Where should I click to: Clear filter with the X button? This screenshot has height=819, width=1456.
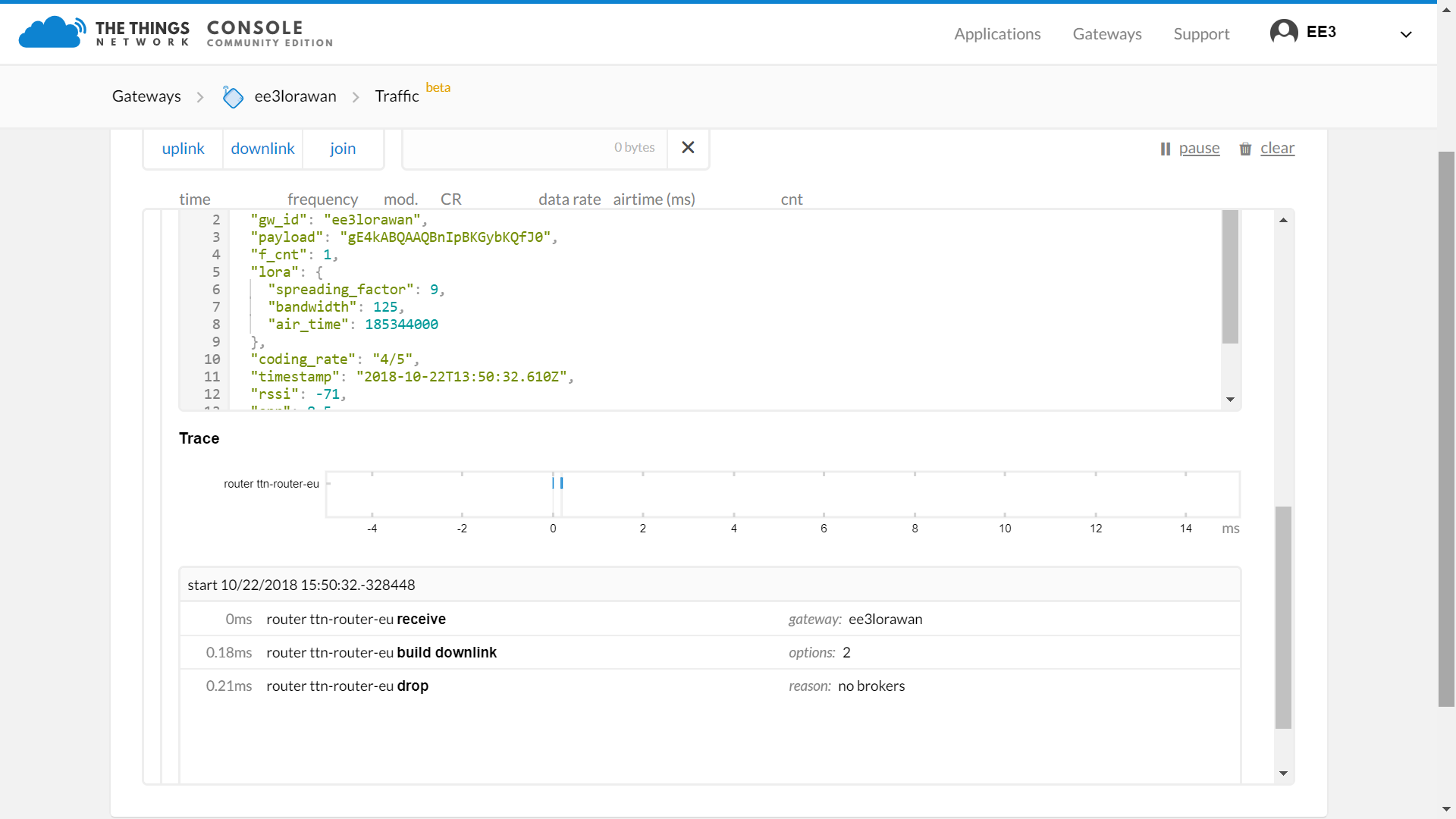click(688, 148)
